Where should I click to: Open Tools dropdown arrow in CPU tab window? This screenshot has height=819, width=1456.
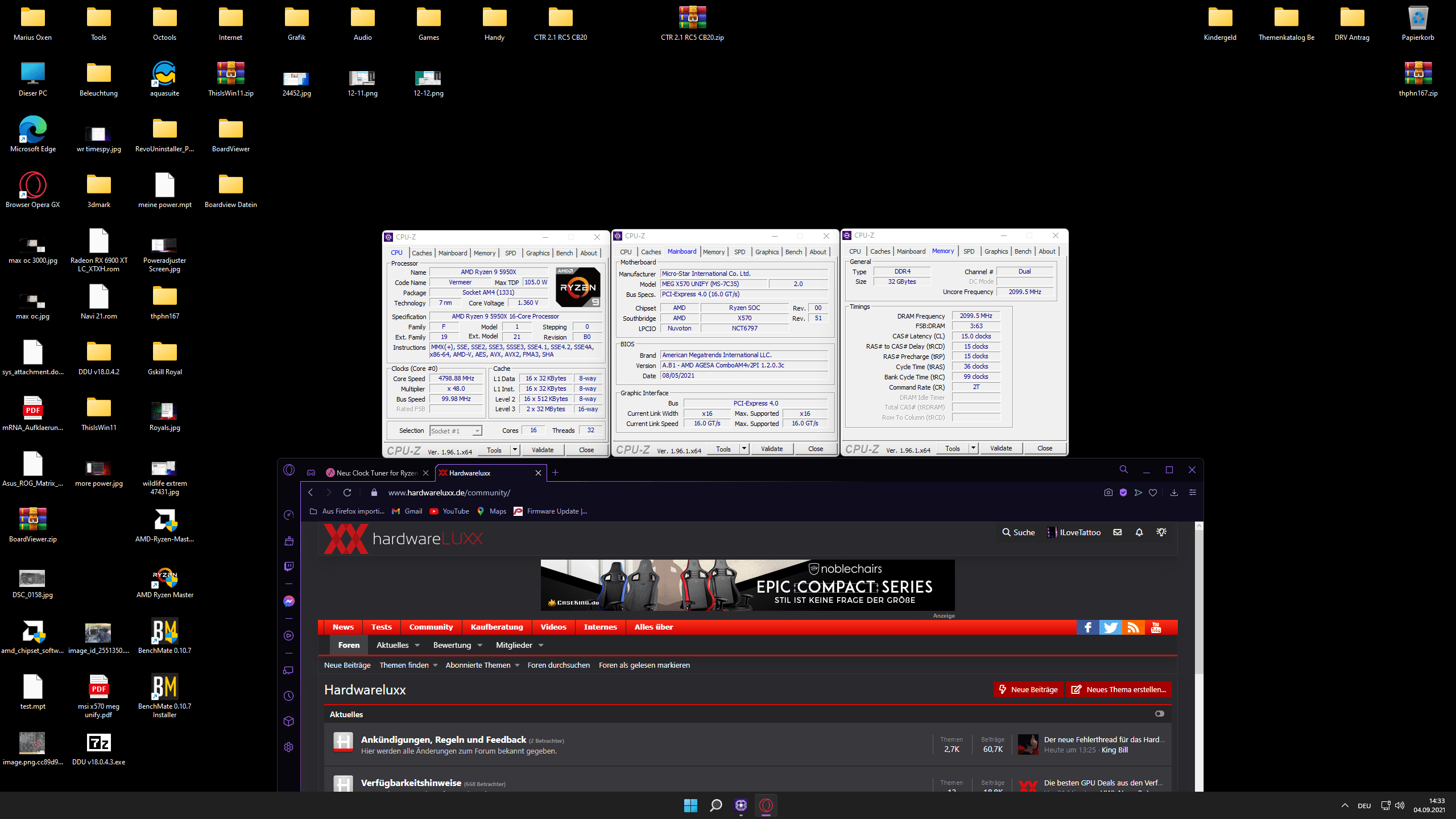(515, 450)
